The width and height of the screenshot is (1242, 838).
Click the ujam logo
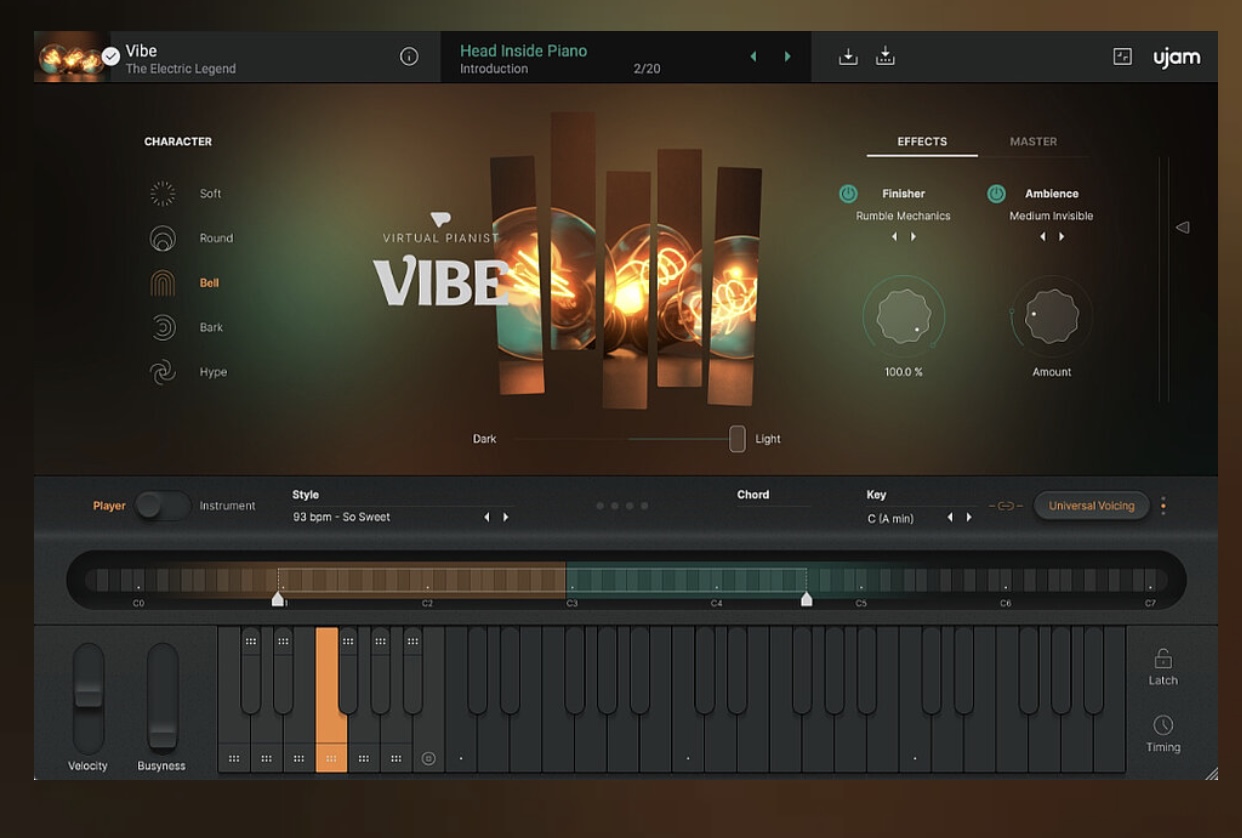(1176, 57)
